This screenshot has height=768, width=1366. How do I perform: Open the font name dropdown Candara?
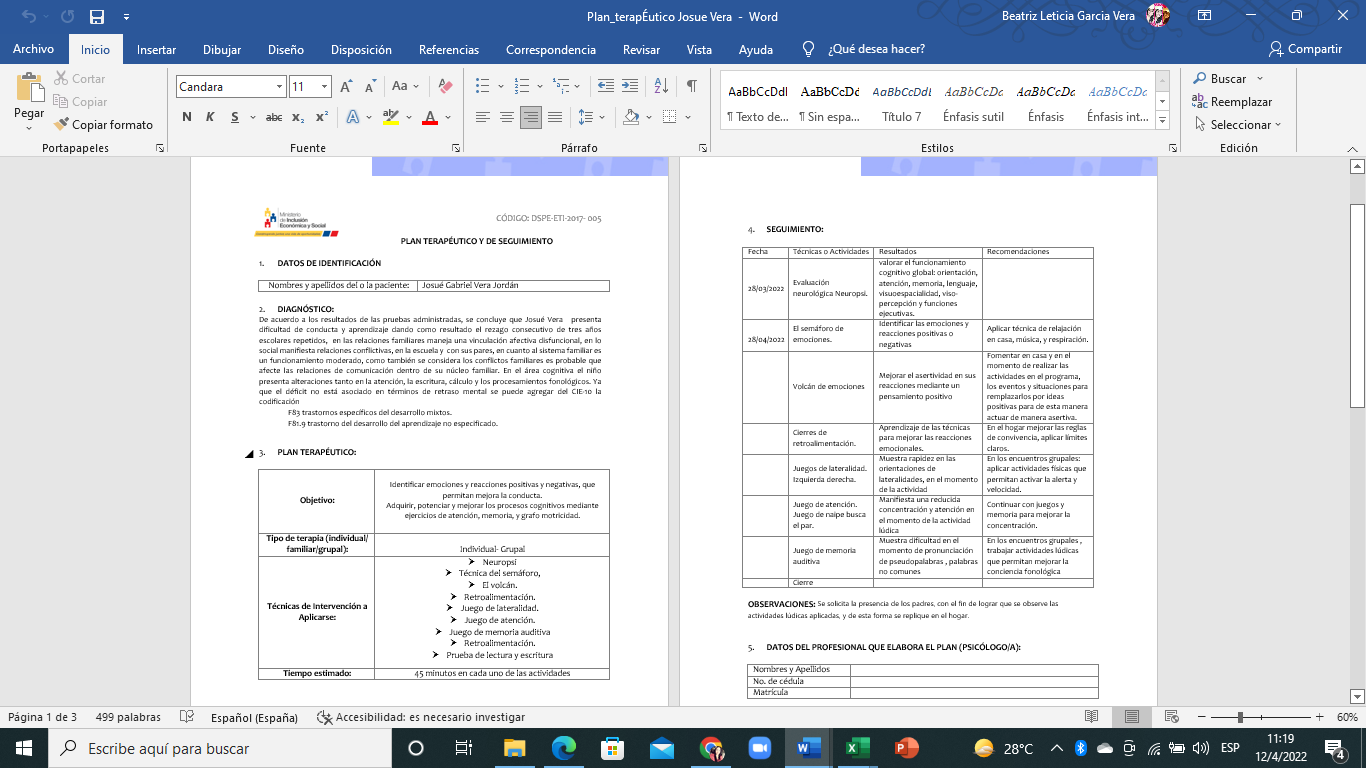pos(279,87)
